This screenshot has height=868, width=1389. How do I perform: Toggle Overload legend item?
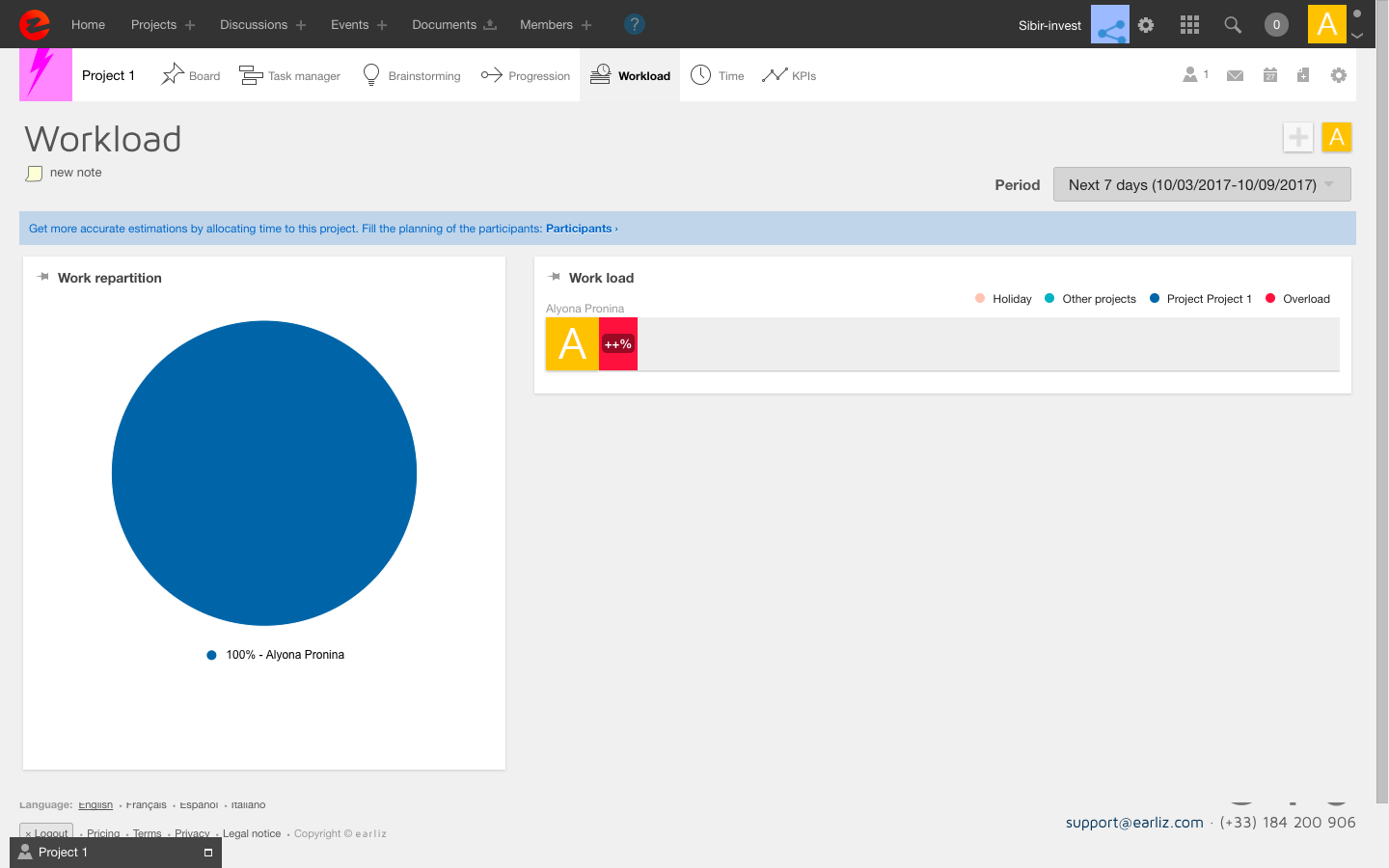[x=1297, y=299]
